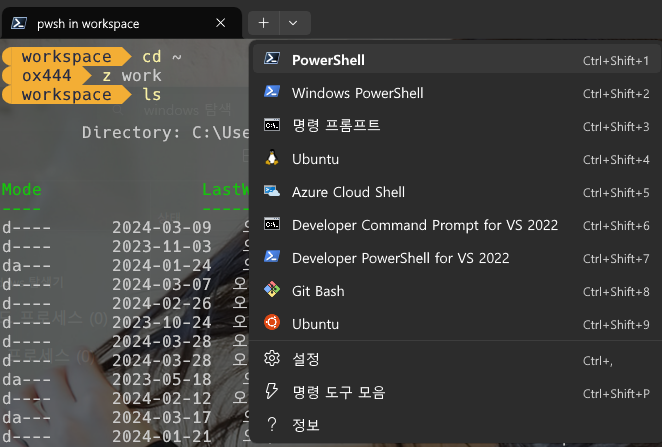Open 명령 도구 모음 command palette
The width and height of the screenshot is (662, 447).
[x=456, y=392]
